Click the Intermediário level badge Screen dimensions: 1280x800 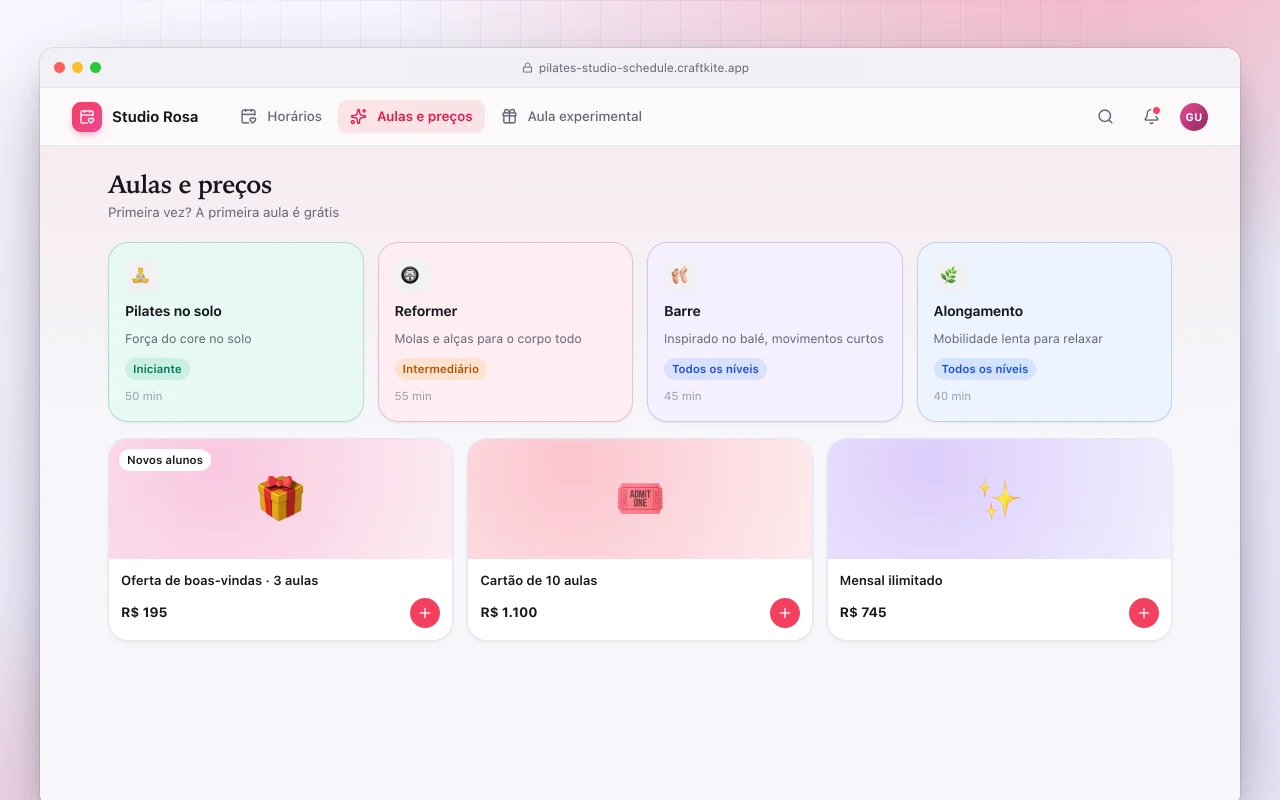click(440, 369)
